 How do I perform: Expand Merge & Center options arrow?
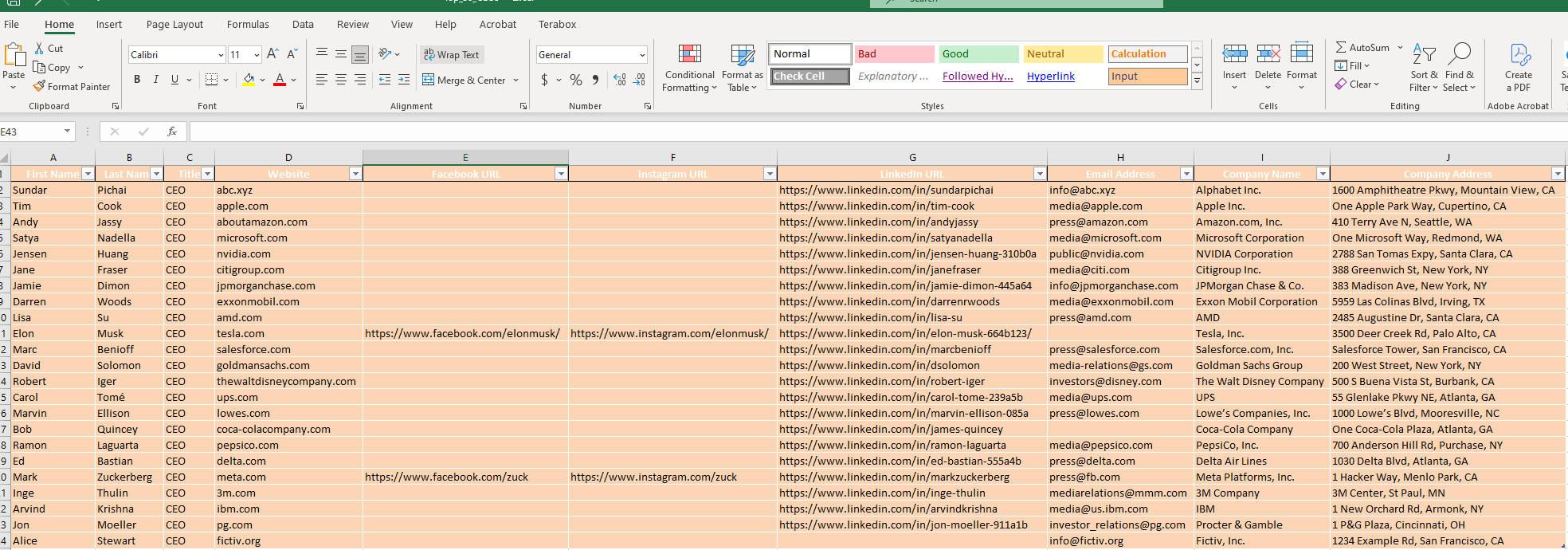[x=516, y=80]
